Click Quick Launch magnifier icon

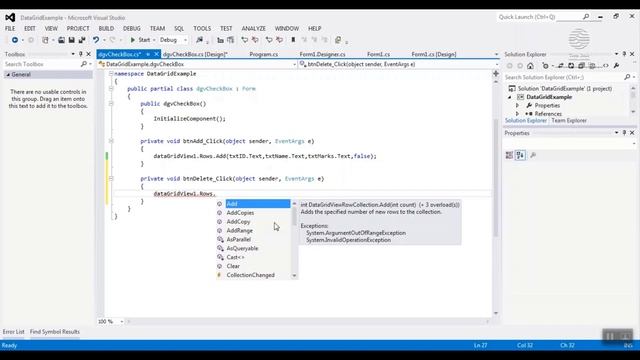(586, 17)
